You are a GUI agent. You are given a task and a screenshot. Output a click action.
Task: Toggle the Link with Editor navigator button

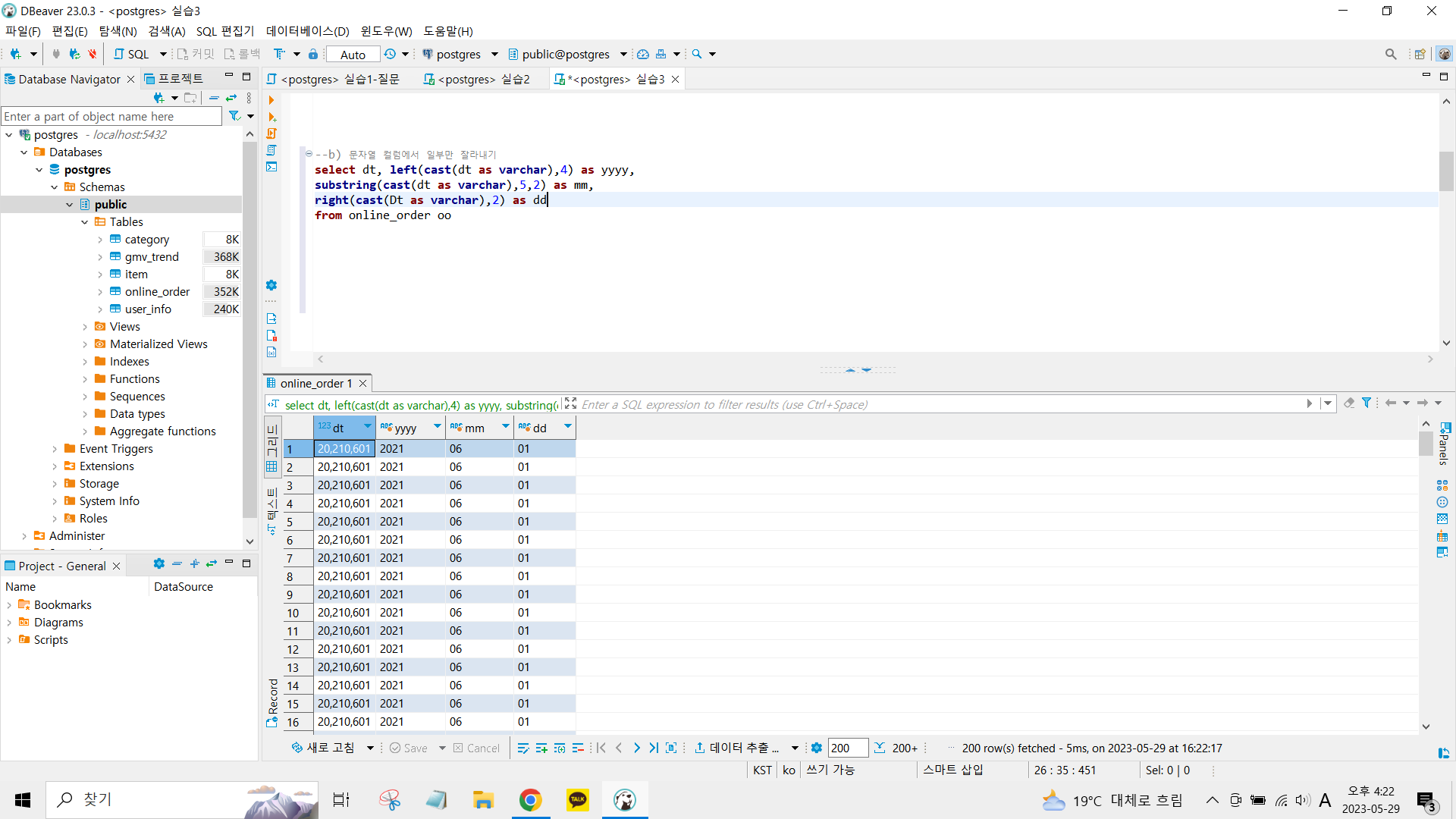pos(231,98)
